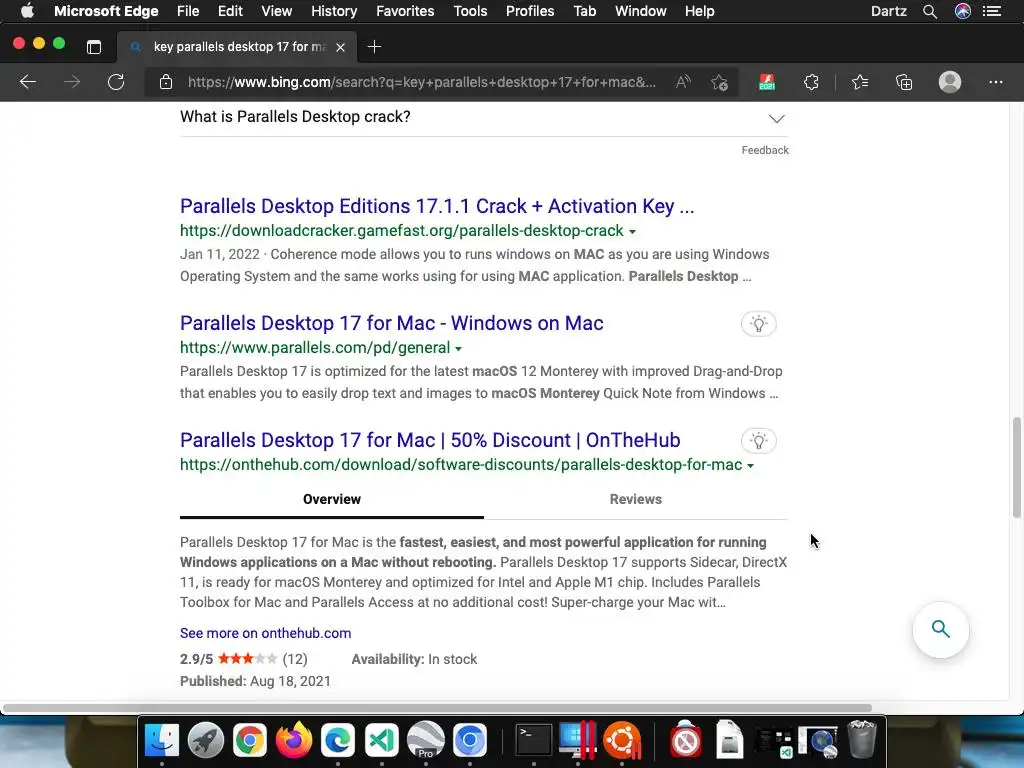The image size is (1024, 768).
Task: Open the 50% Discount OnTheHub result
Action: tap(430, 440)
